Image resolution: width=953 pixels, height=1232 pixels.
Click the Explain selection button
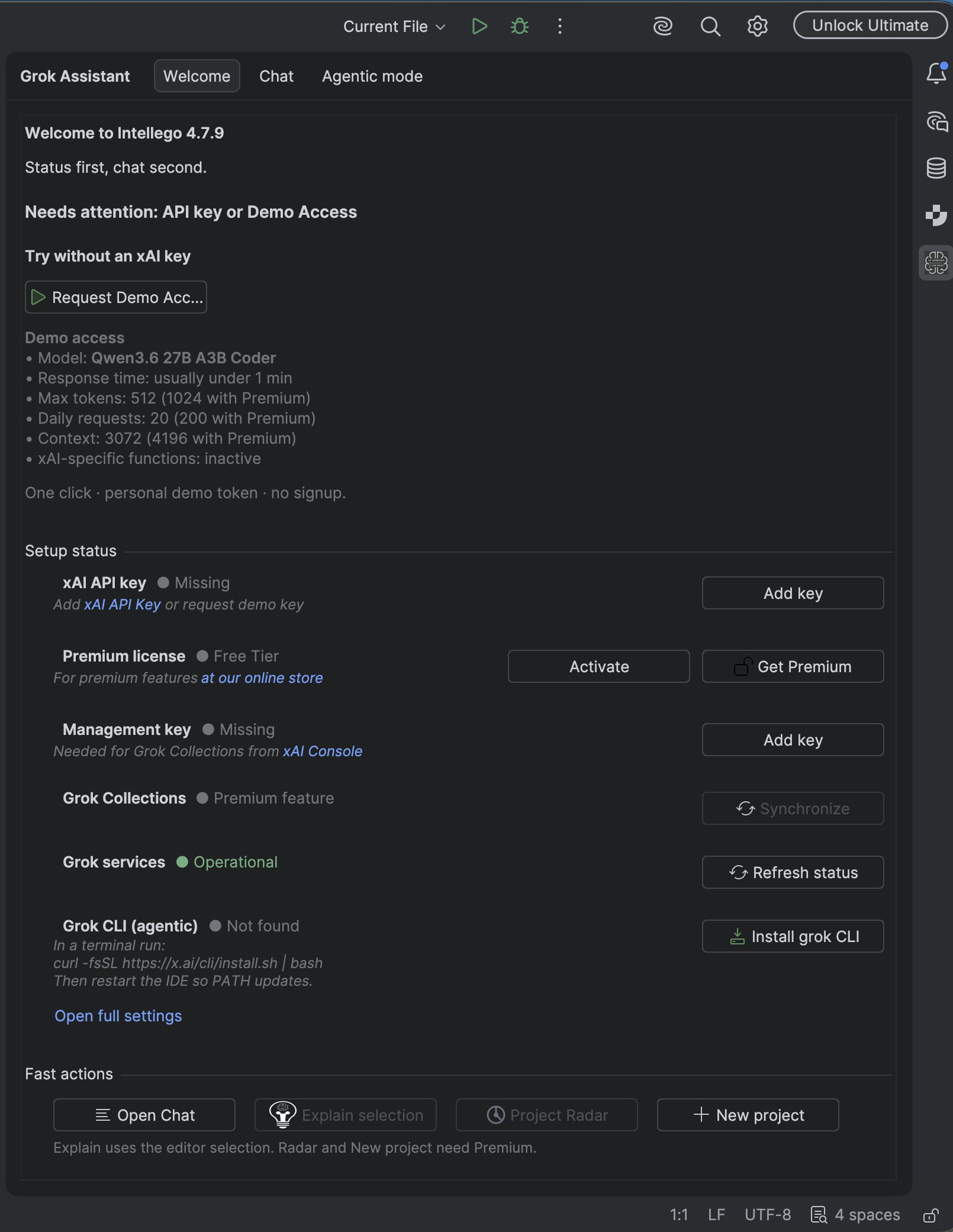tap(346, 1115)
